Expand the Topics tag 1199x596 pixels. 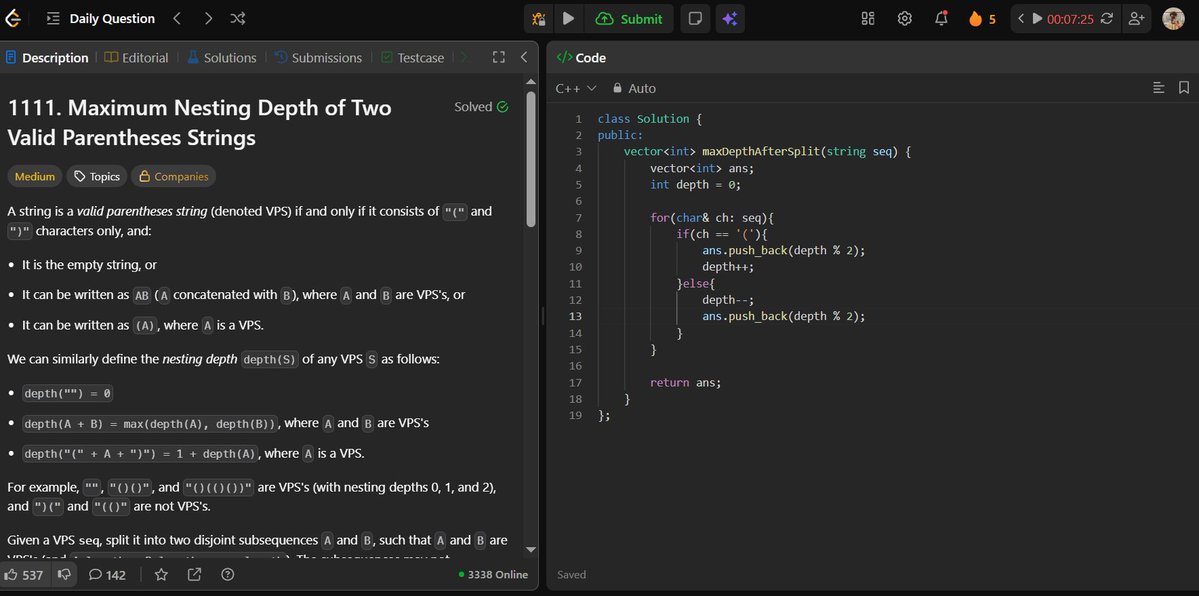97,177
